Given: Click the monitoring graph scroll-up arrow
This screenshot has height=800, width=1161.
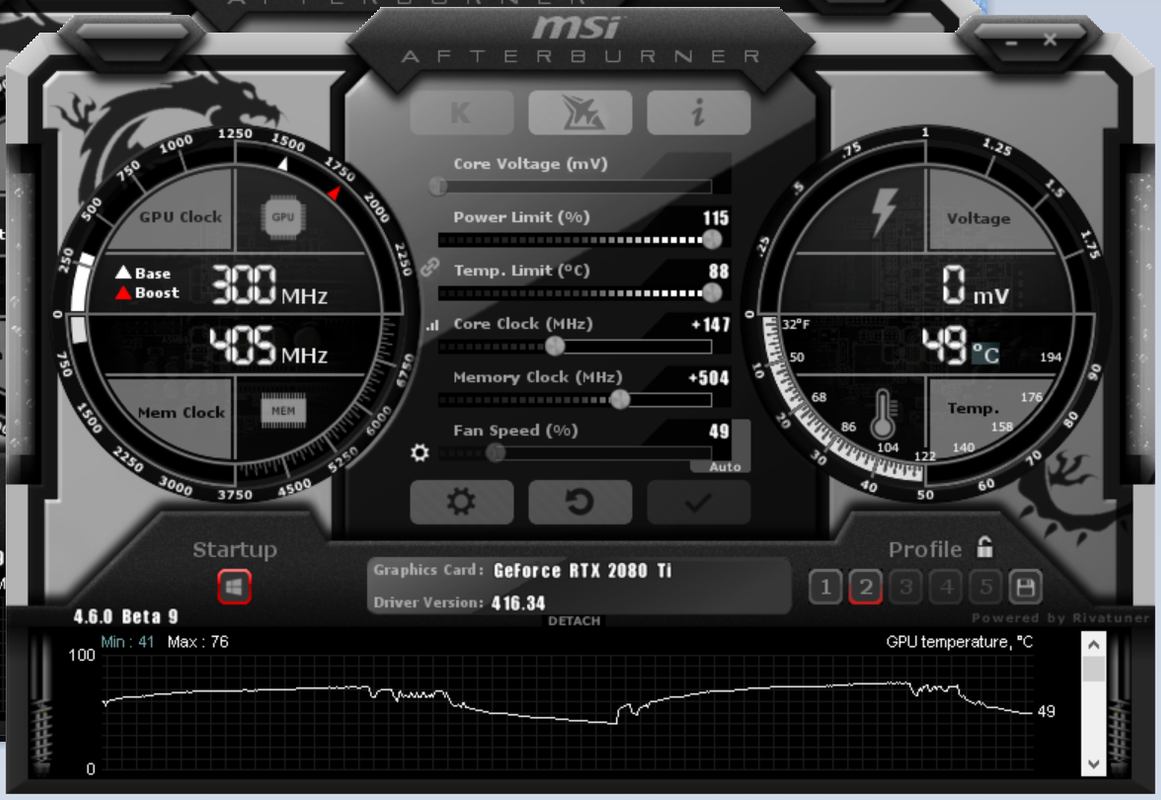Looking at the screenshot, I should pos(1093,644).
